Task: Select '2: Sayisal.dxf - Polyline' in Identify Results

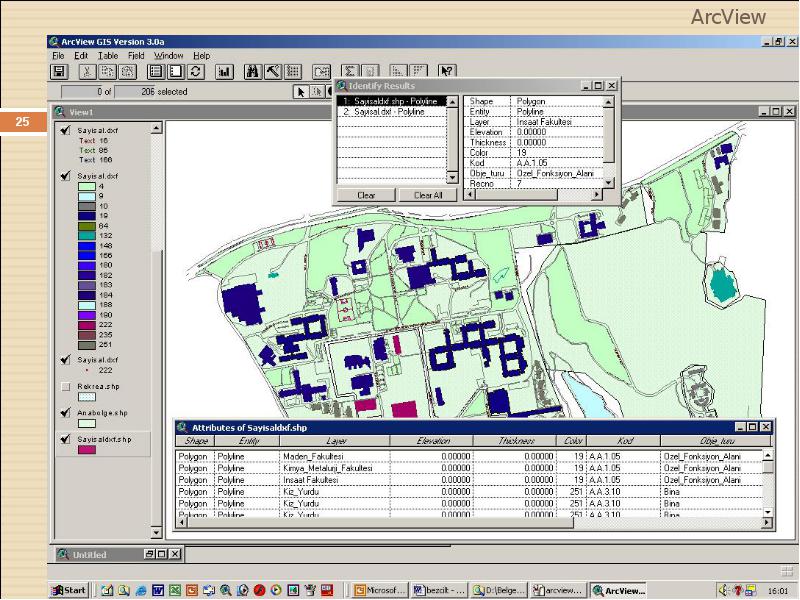Action: (391, 111)
